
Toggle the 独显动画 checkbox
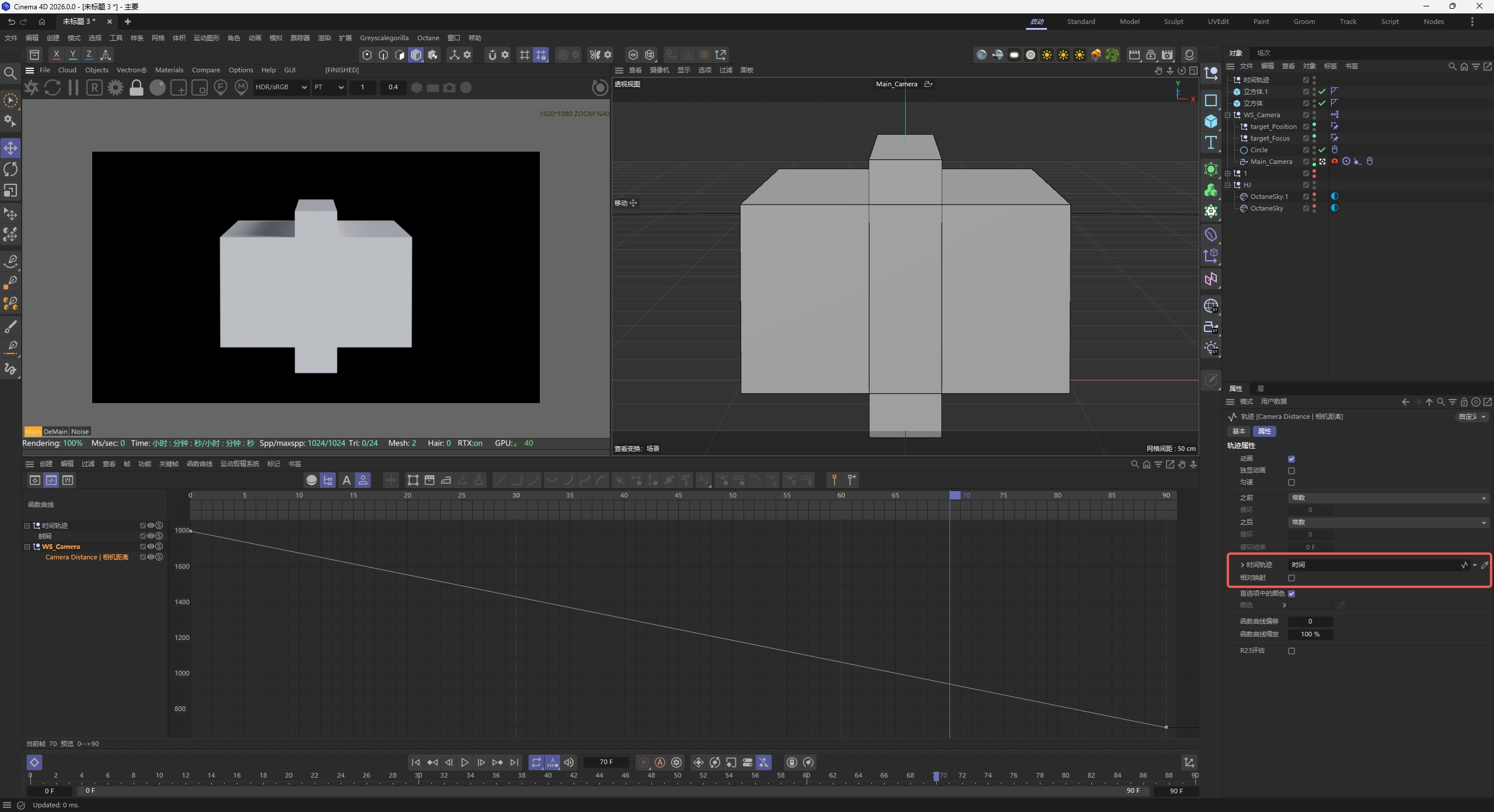pyautogui.click(x=1291, y=471)
